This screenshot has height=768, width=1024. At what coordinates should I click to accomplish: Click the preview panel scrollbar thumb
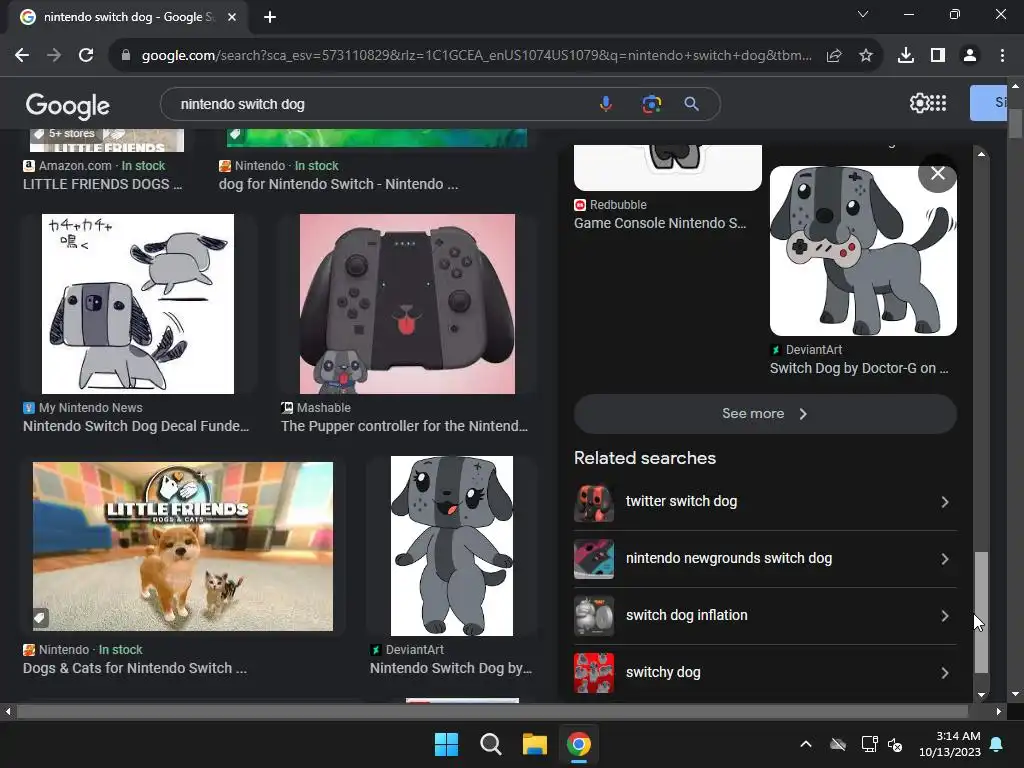[981, 613]
